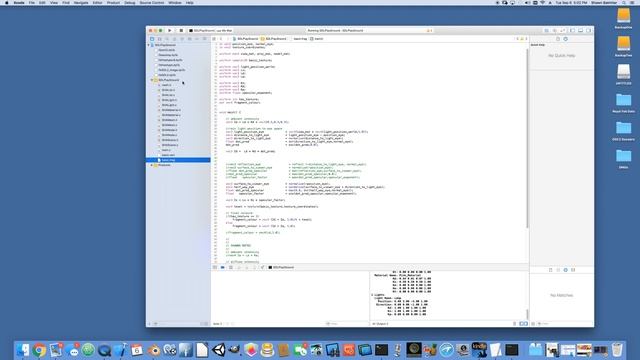Click Step Over in debug bar
Image resolution: width=640 pixels, height=360 pixels.
point(239,267)
